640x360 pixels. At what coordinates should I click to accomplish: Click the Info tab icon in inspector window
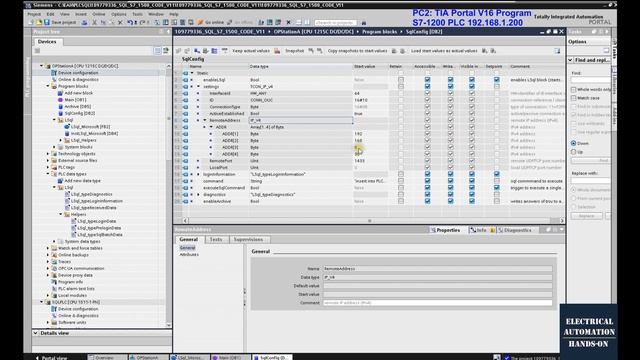pyautogui.click(x=473, y=230)
